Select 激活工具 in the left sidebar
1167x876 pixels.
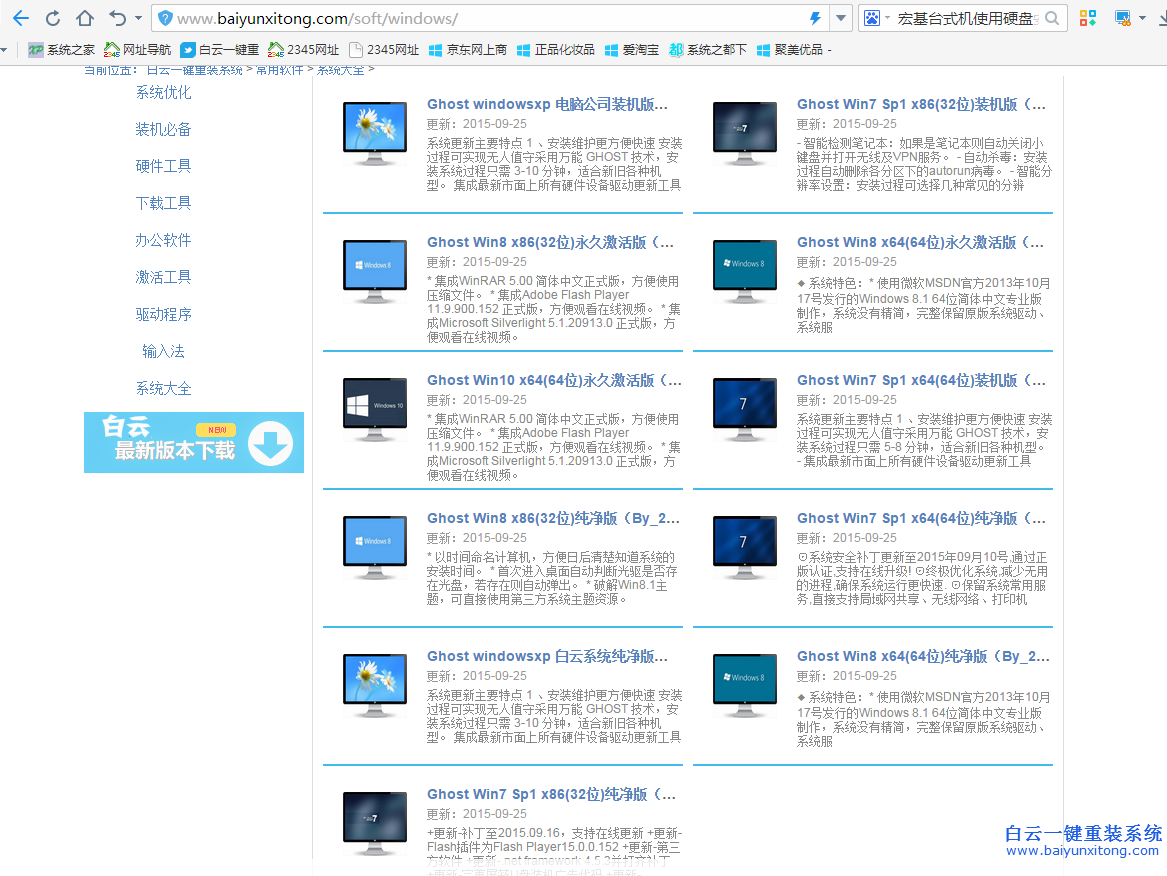click(163, 277)
